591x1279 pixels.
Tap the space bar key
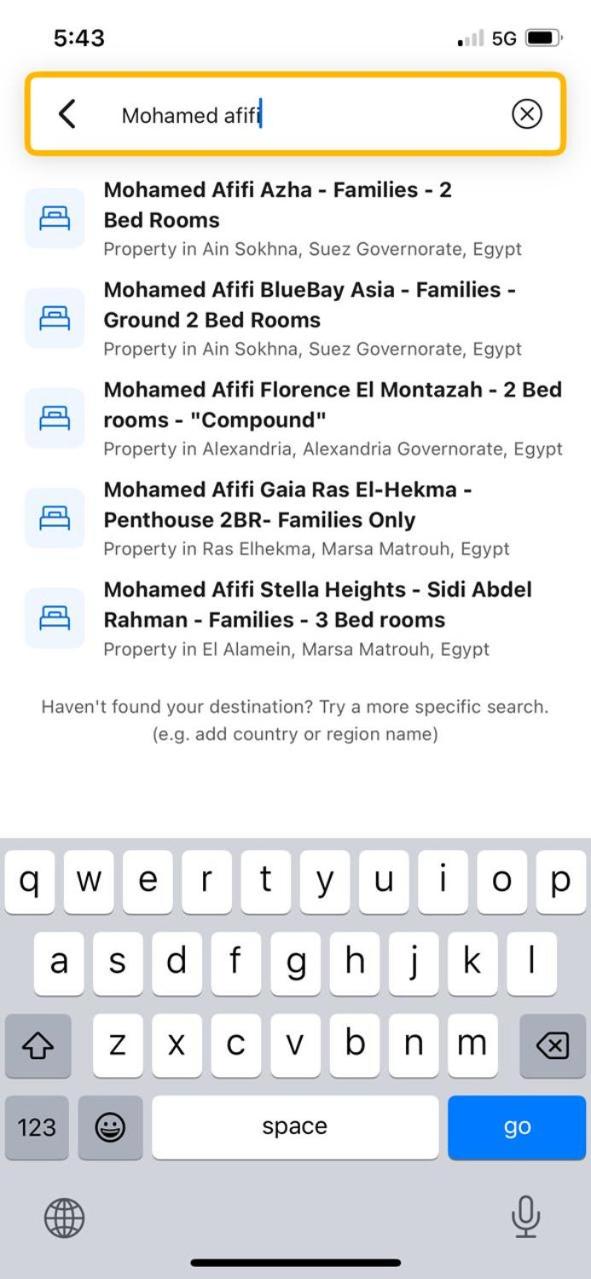coord(295,1127)
